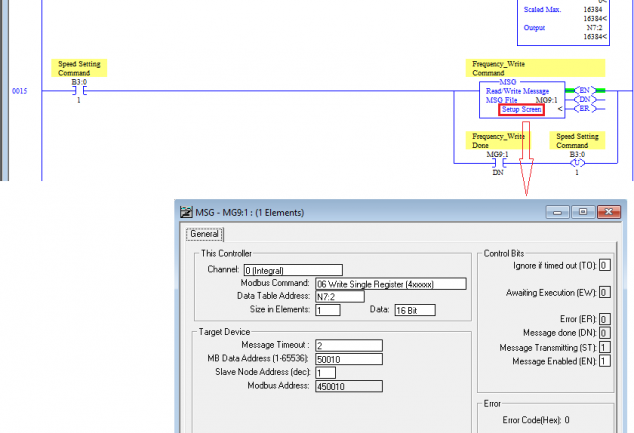This screenshot has height=433, width=634.
Task: Click the Channel field showing 0 (Integral)
Action: [x=293, y=270]
